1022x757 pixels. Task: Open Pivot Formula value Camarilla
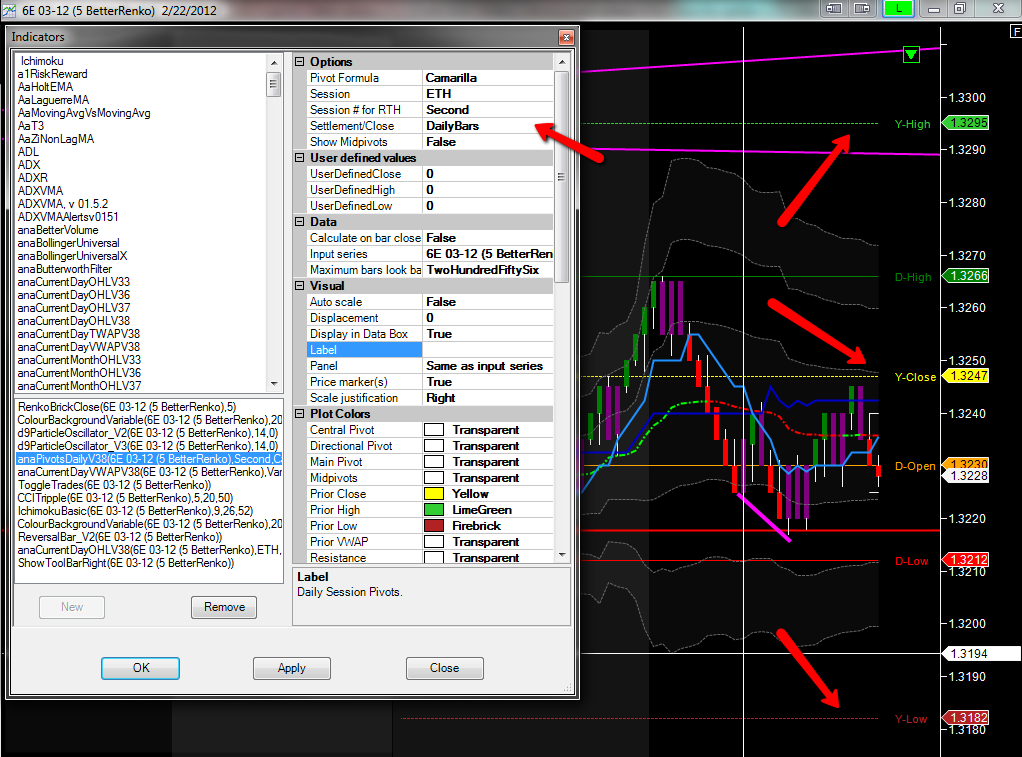click(488, 78)
